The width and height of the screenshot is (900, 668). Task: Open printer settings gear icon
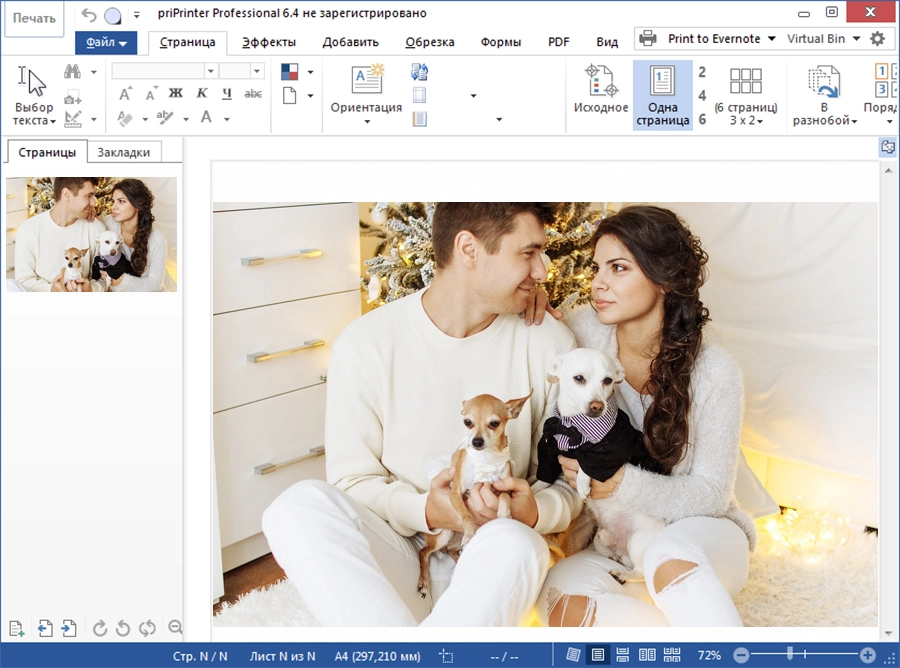point(877,38)
